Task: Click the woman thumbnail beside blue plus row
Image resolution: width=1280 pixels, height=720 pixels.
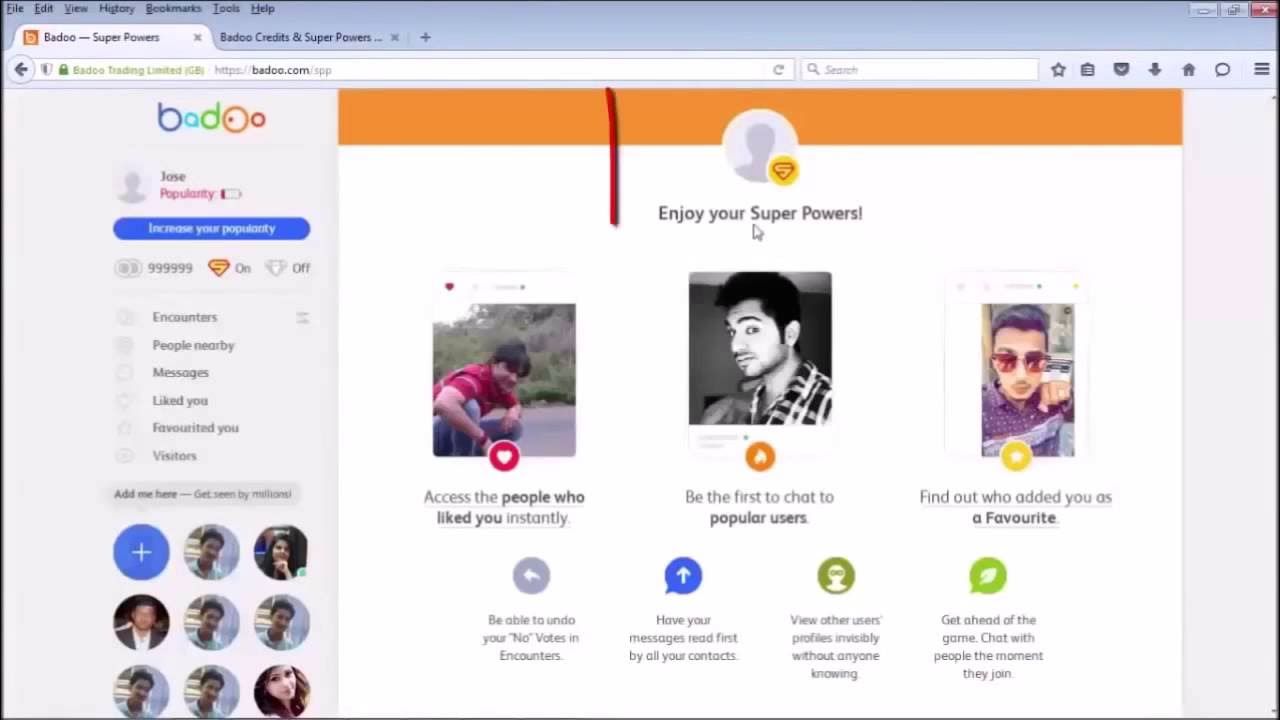Action: (281, 552)
